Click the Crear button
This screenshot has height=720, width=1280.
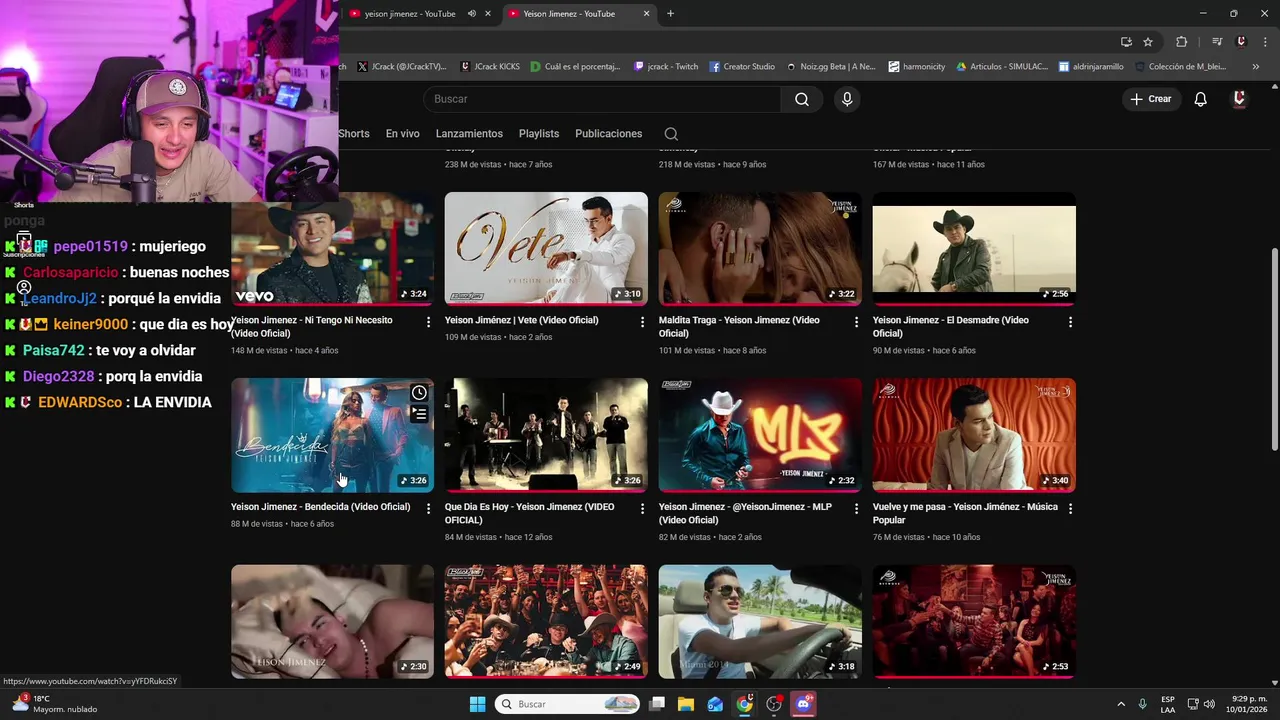(1151, 99)
